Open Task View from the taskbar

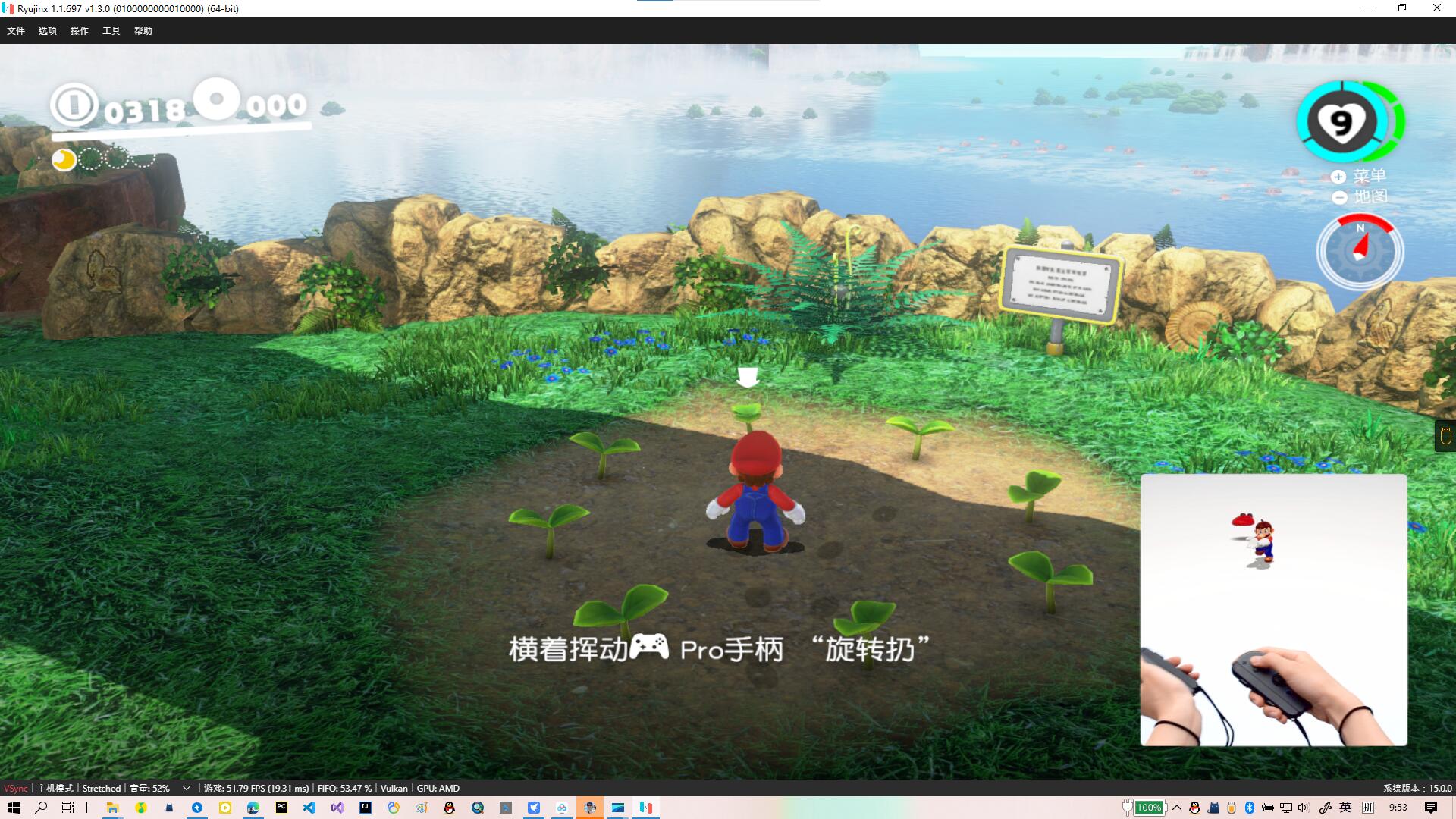[68, 808]
